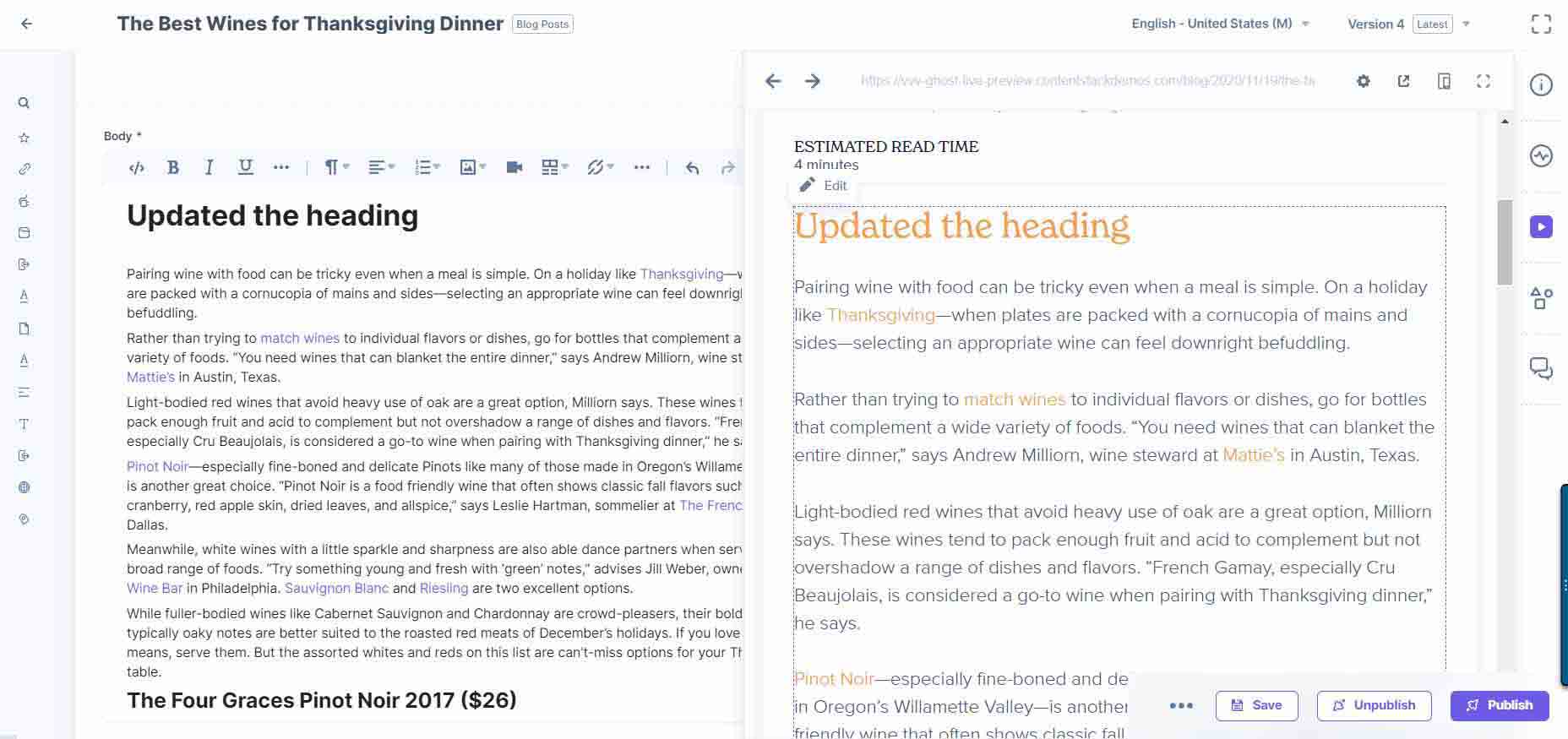This screenshot has width=1568, height=739.
Task: Navigate back in live preview
Action: (x=773, y=81)
